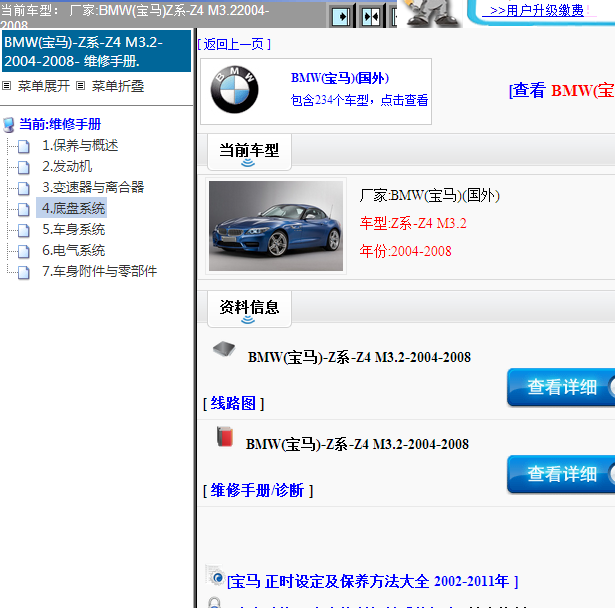The image size is (615, 608).
Task: Open the BMW roundel logo
Action: tap(235, 89)
